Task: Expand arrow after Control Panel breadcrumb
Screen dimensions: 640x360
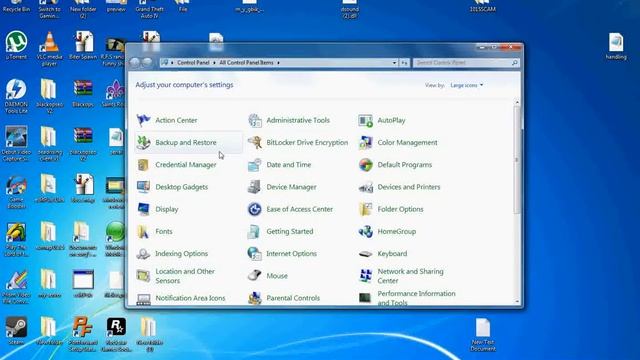Action: pos(214,63)
